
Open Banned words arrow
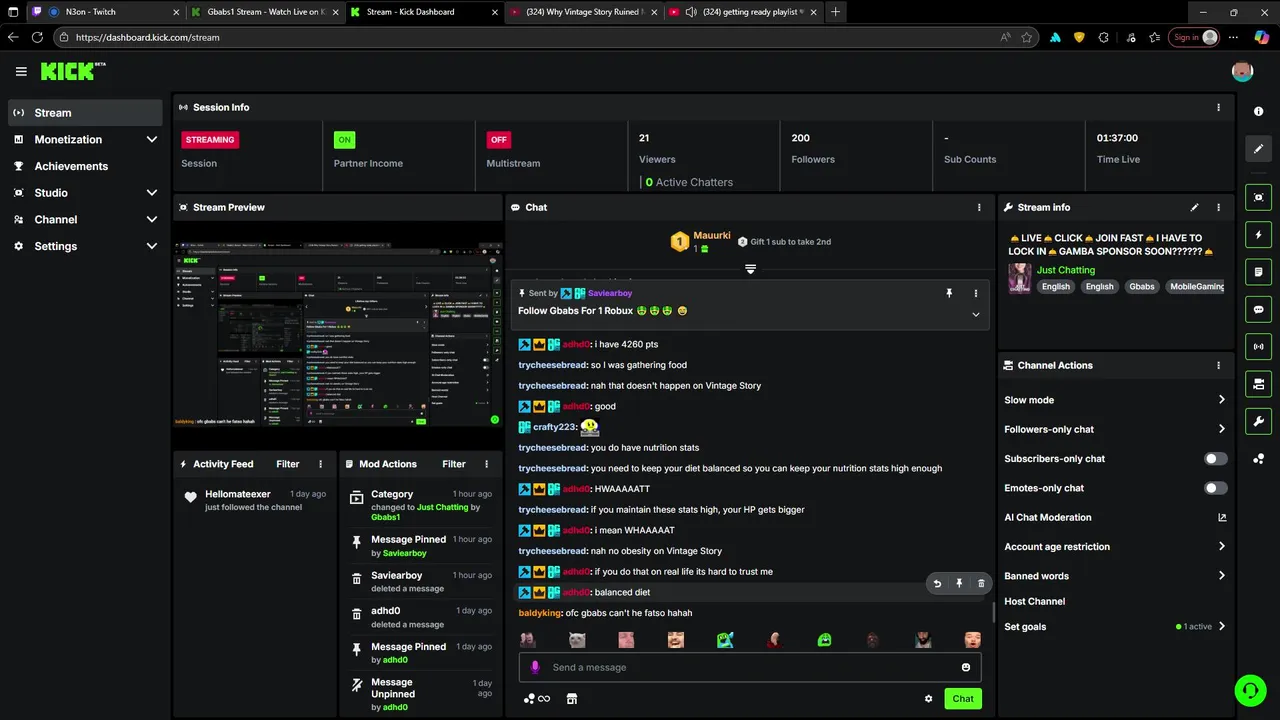[1221, 576]
